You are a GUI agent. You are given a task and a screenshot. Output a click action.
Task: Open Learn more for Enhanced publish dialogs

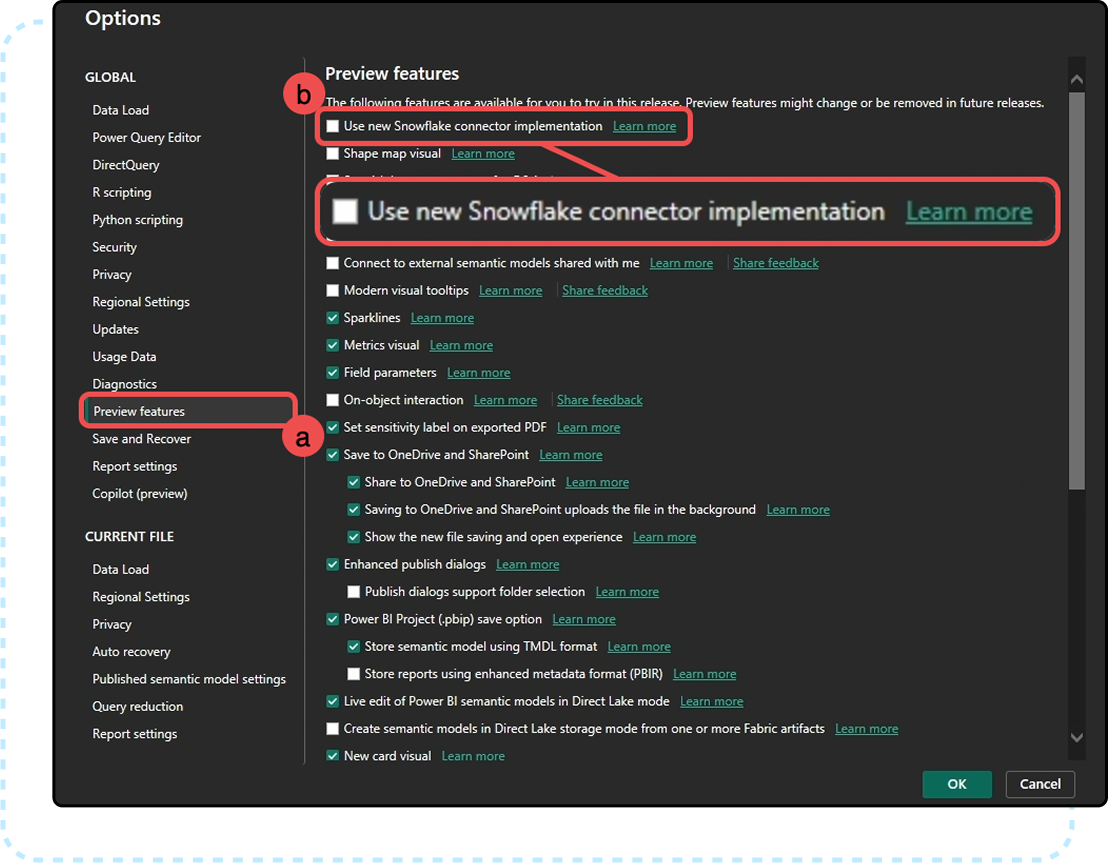coord(528,565)
